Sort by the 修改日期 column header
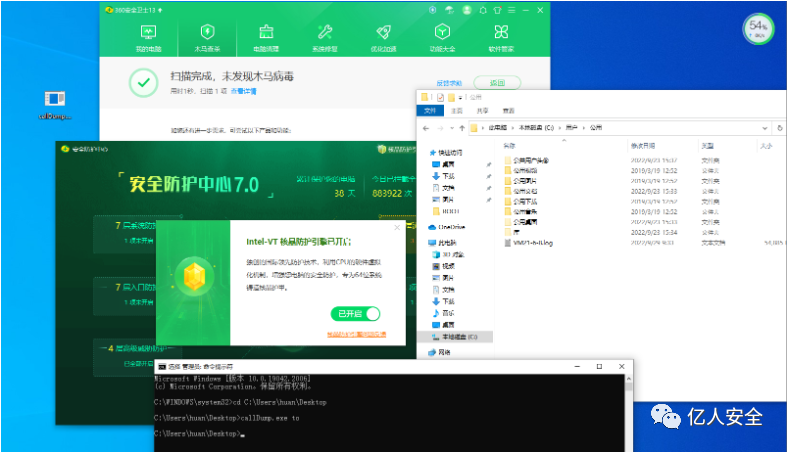 [x=643, y=146]
